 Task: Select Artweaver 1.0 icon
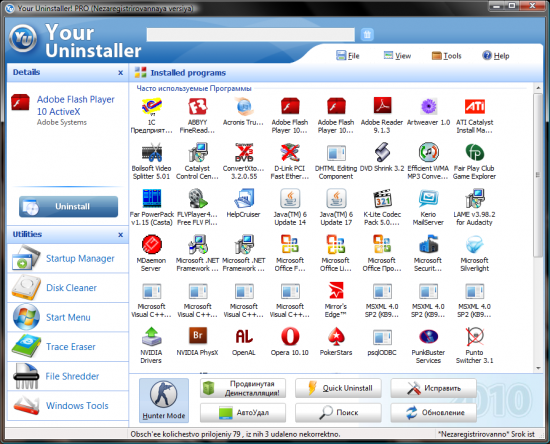tap(428, 107)
